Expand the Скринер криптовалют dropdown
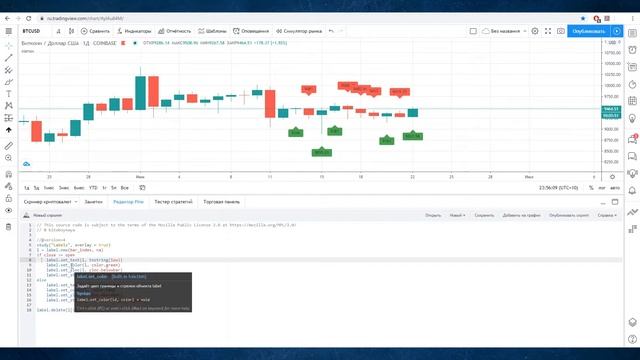Screen dimensions: 640x360 (50, 202)
